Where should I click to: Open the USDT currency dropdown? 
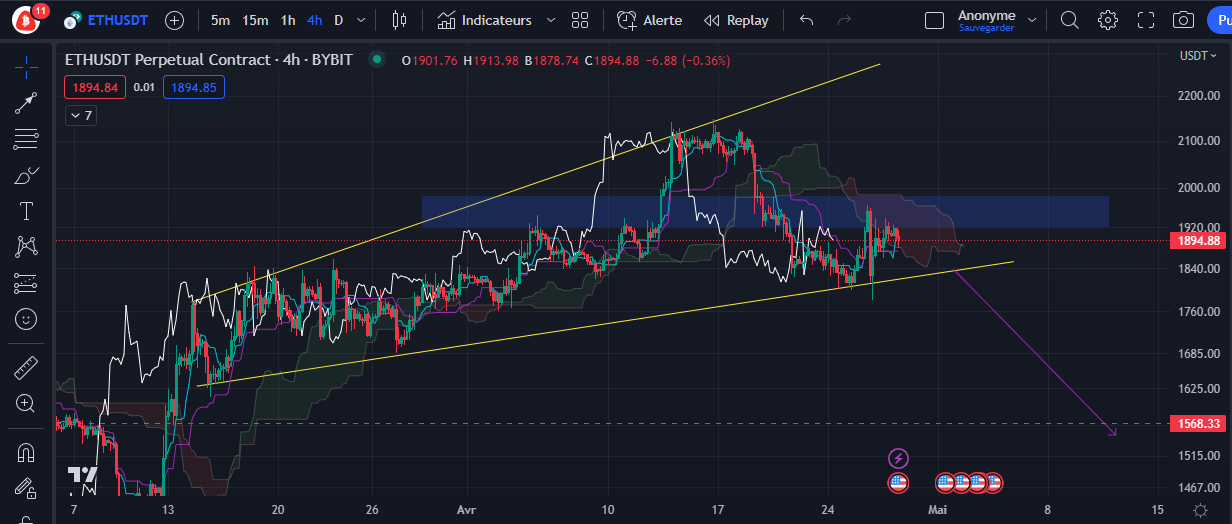1196,56
